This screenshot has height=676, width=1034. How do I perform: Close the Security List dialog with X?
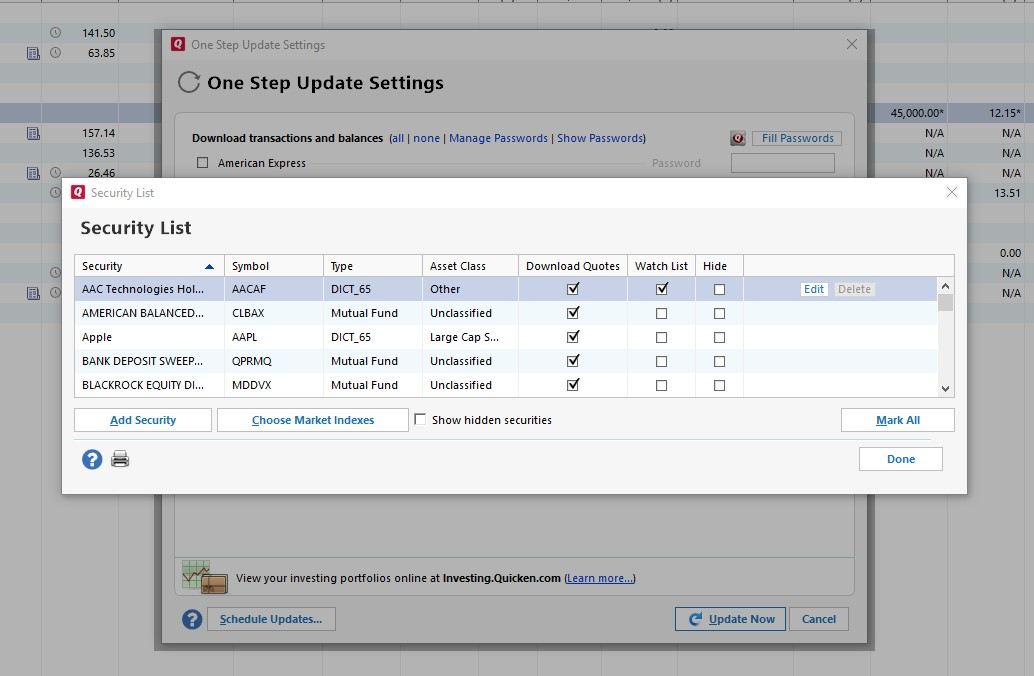point(951,192)
